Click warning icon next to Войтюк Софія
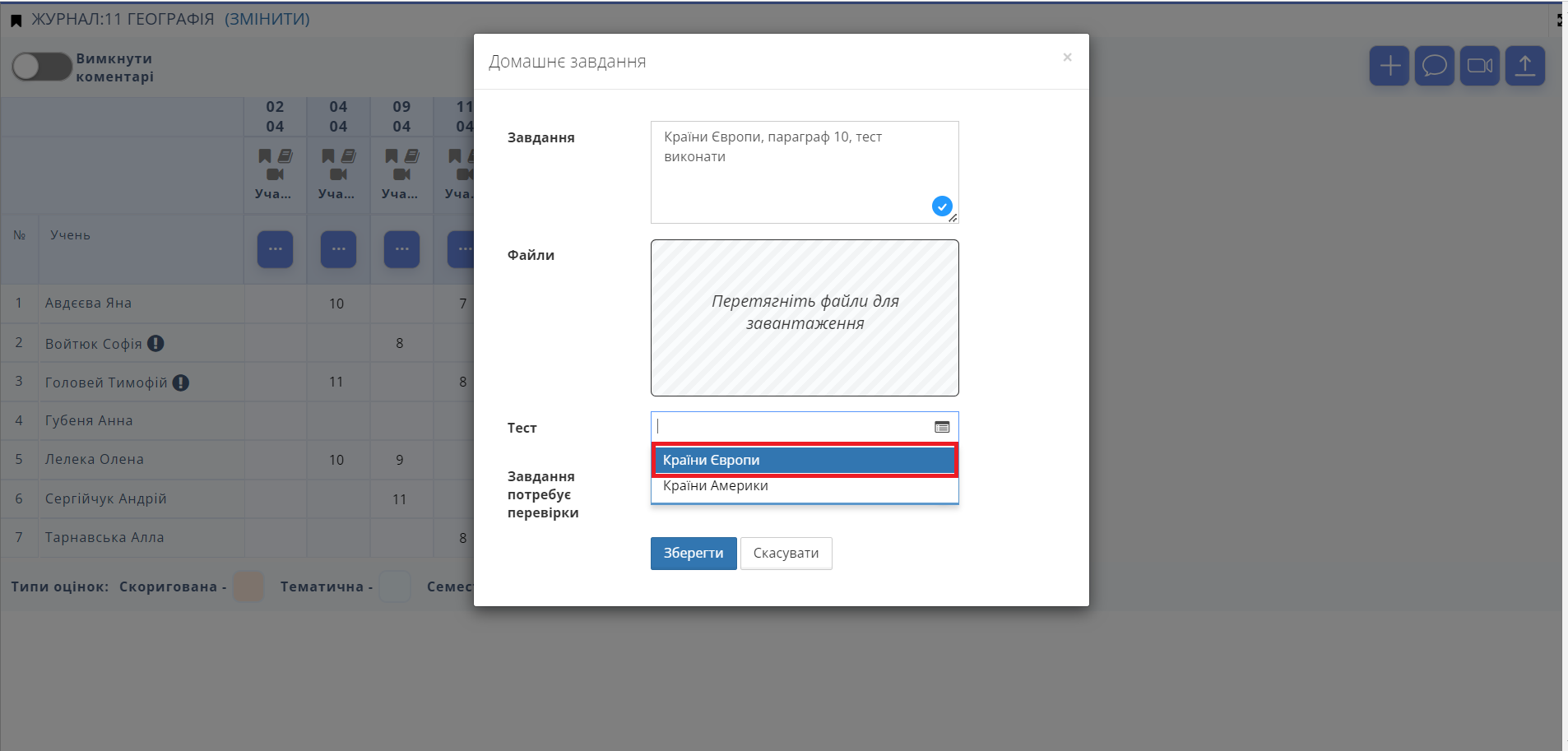Screen dimensions: 1568x751 [155, 344]
